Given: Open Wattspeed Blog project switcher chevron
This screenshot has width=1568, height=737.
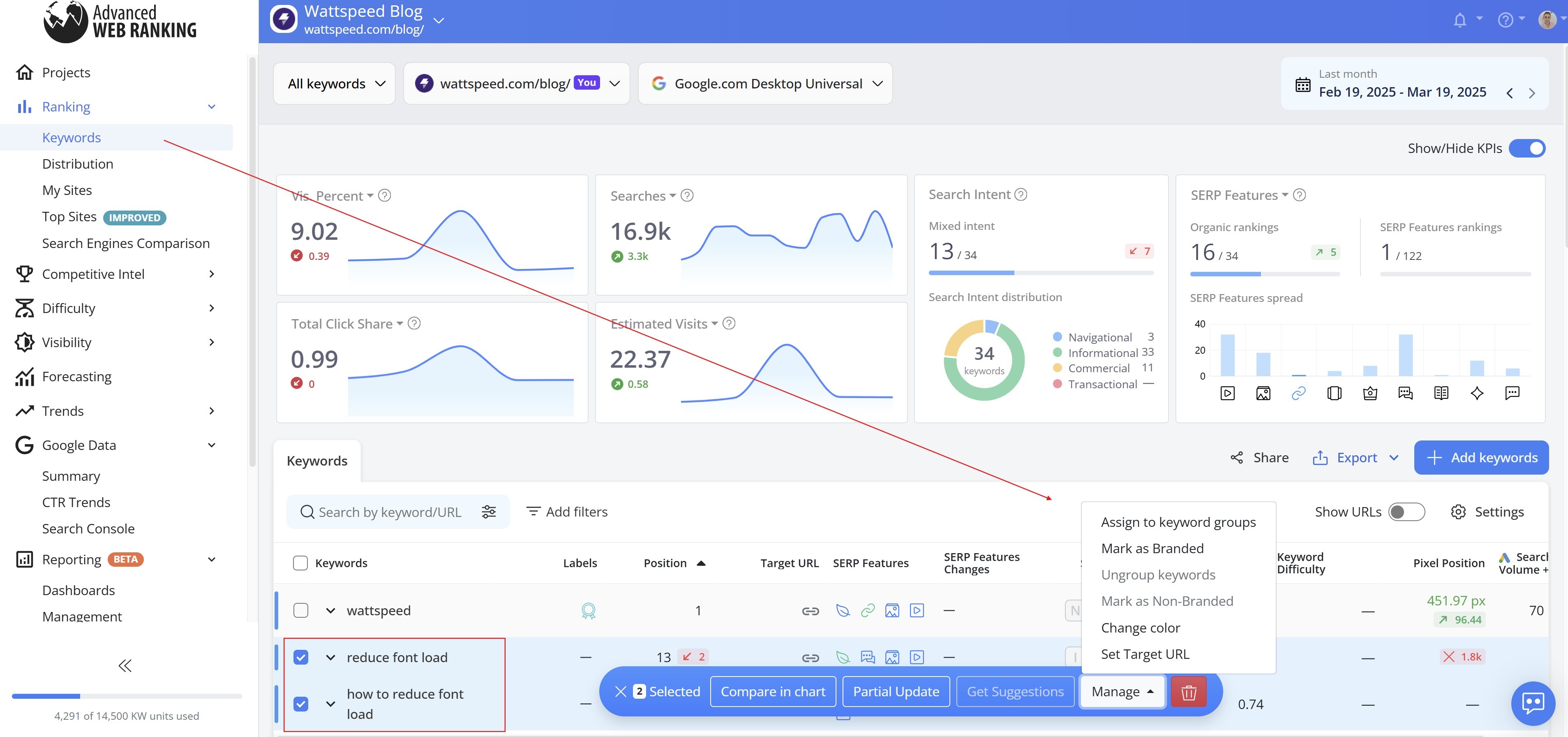Looking at the screenshot, I should coord(438,20).
